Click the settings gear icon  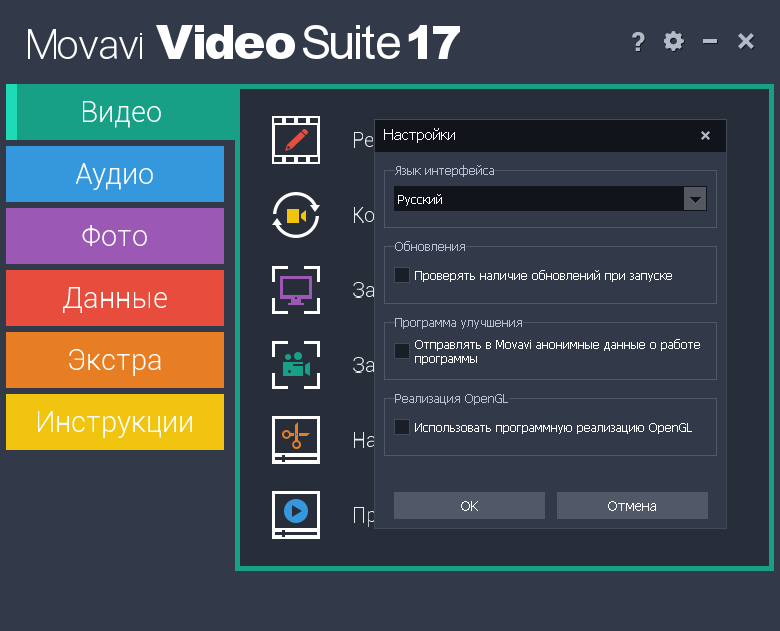[674, 42]
